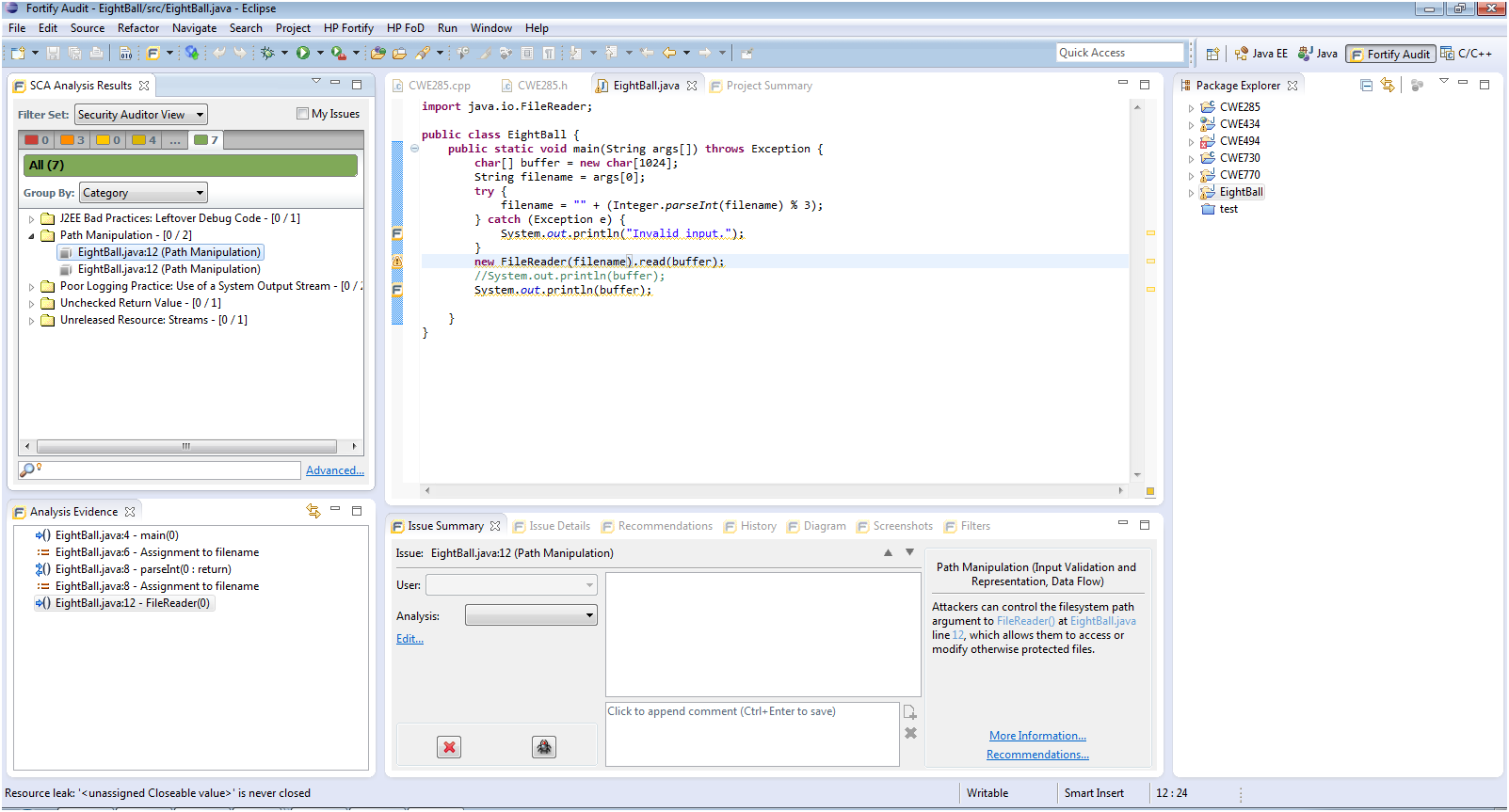Viewport: 1509px width, 812px height.
Task: Click SCA results horizontal scrollbar
Action: (186, 446)
